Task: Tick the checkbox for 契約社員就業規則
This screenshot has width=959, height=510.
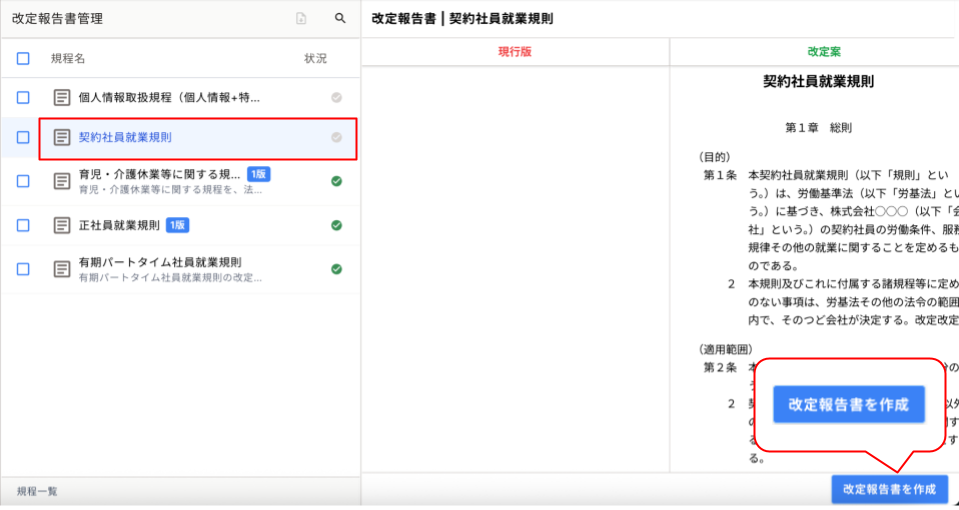Action: click(23, 138)
